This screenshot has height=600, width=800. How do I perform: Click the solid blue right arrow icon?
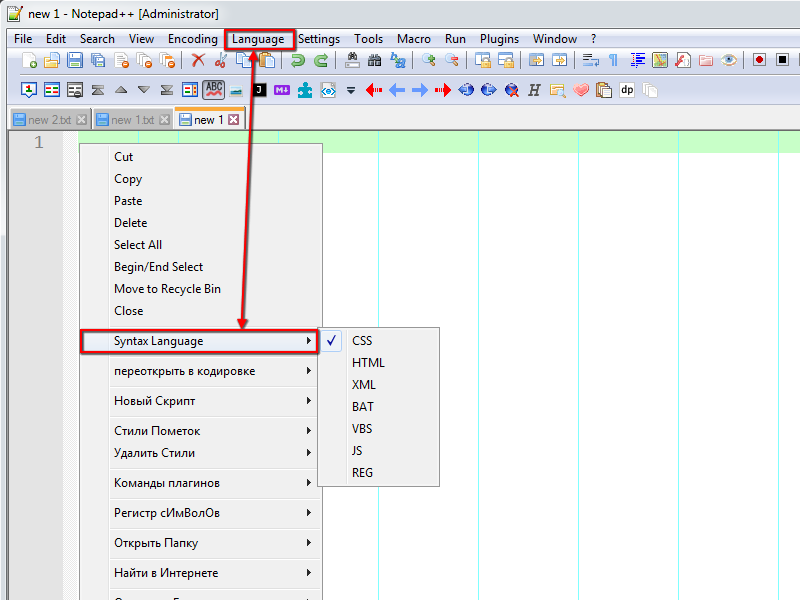tap(420, 90)
